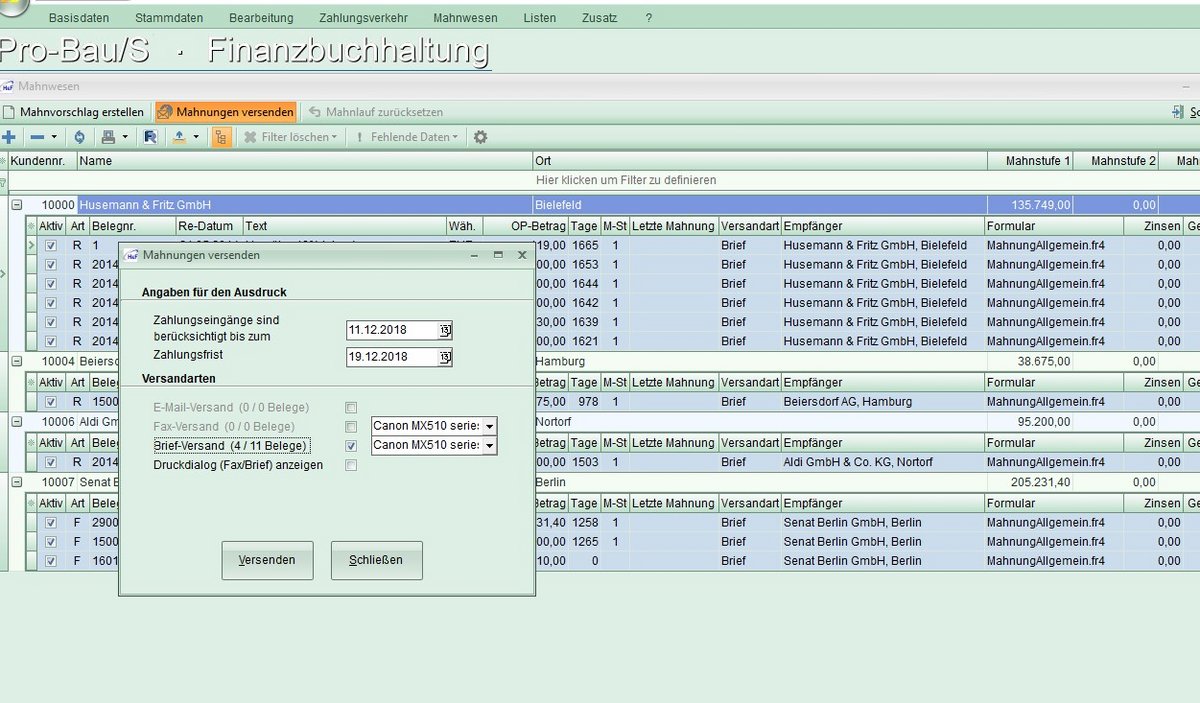This screenshot has width=1200, height=703.
Task: Open settings via the gear icon
Action: pyautogui.click(x=480, y=137)
